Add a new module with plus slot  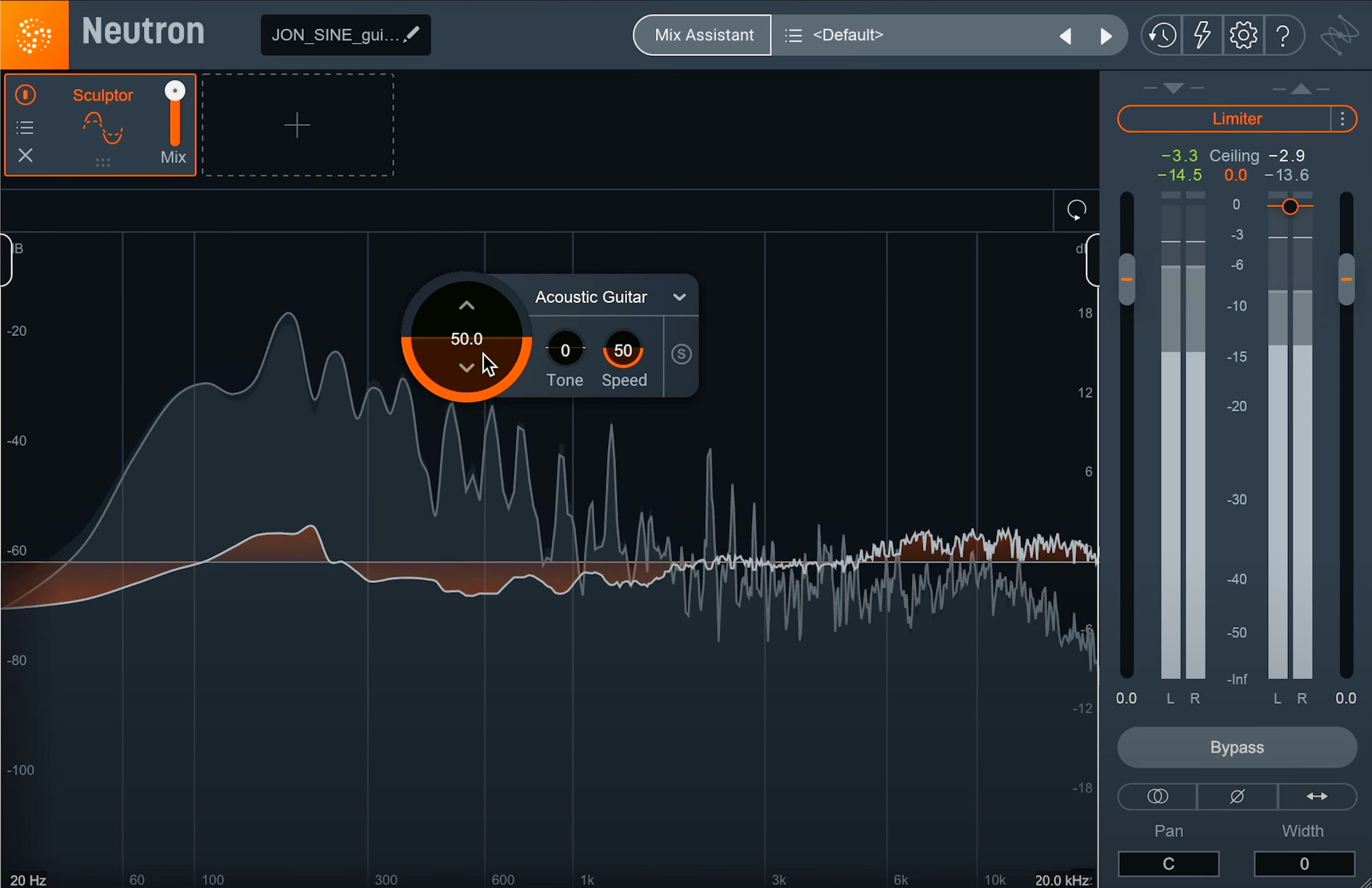coord(298,125)
